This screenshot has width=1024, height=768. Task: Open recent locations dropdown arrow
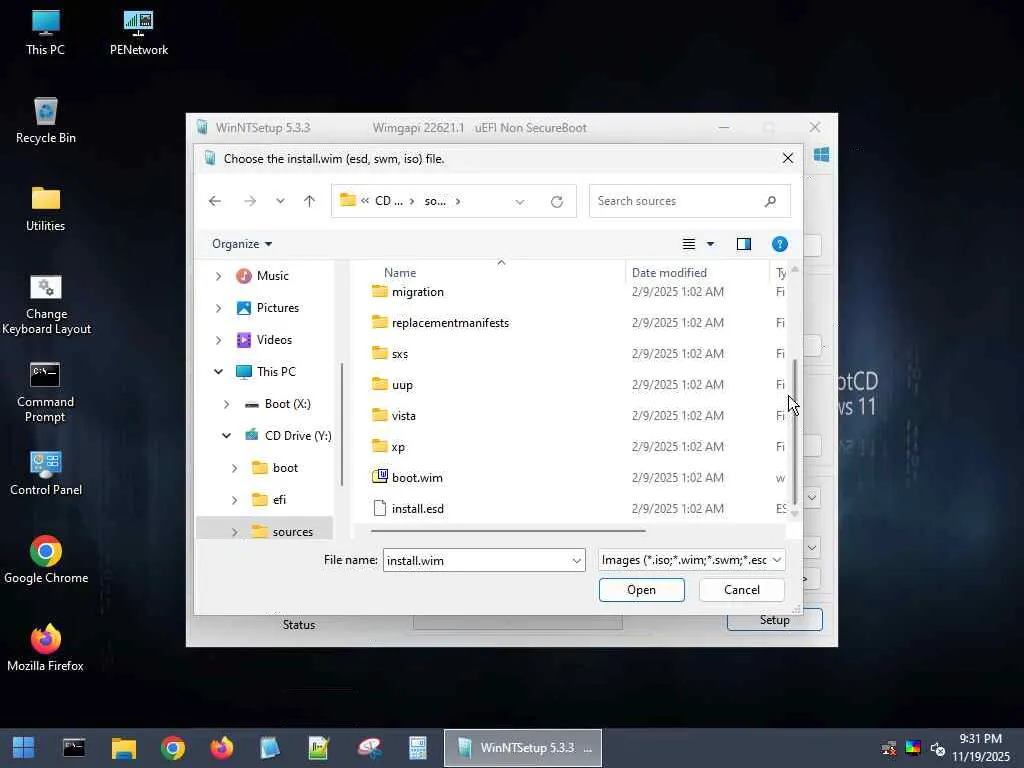coord(280,201)
